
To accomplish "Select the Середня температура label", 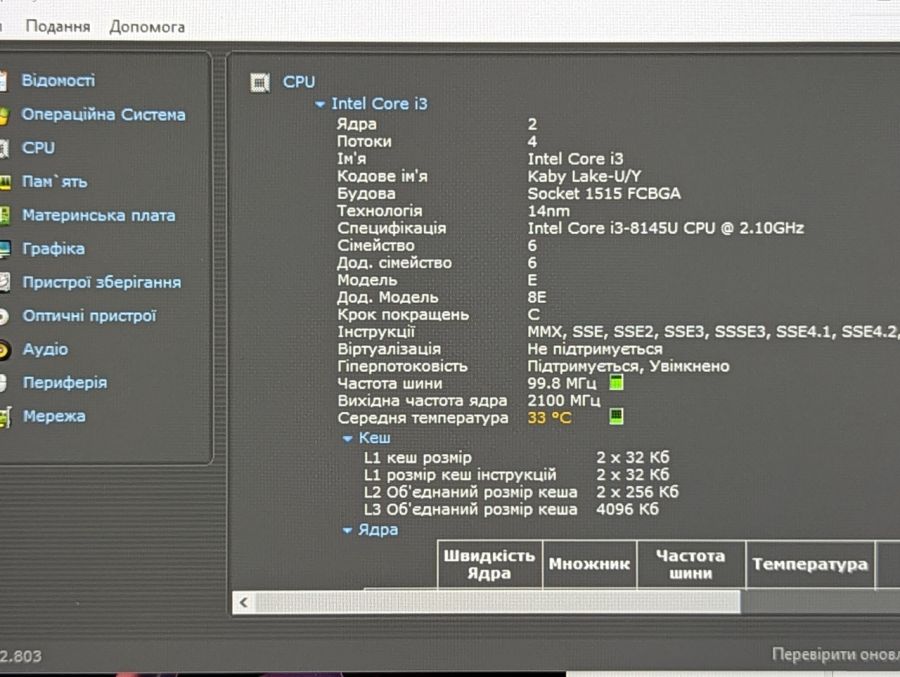I will coord(422,418).
